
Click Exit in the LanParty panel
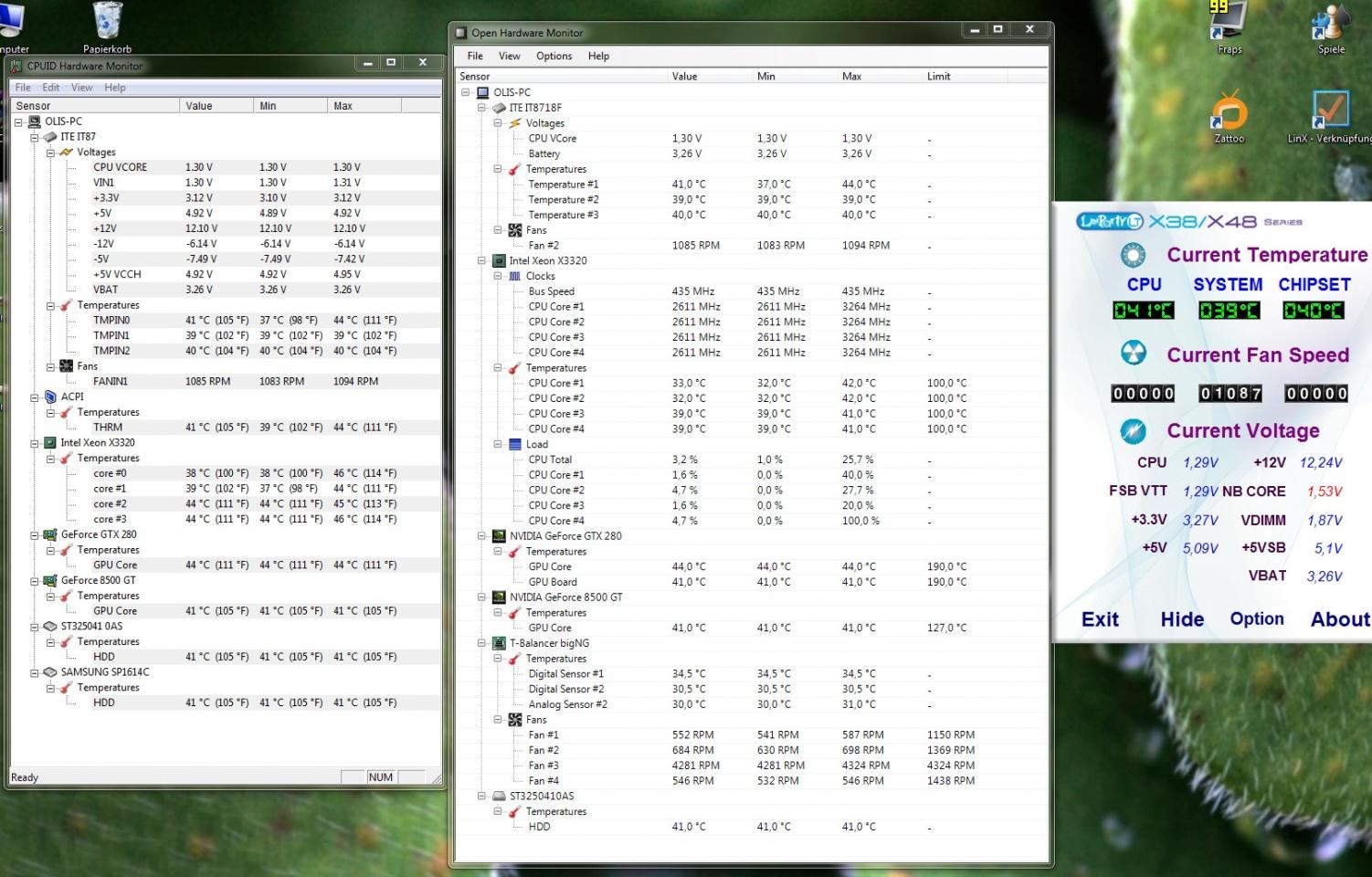(x=1100, y=619)
